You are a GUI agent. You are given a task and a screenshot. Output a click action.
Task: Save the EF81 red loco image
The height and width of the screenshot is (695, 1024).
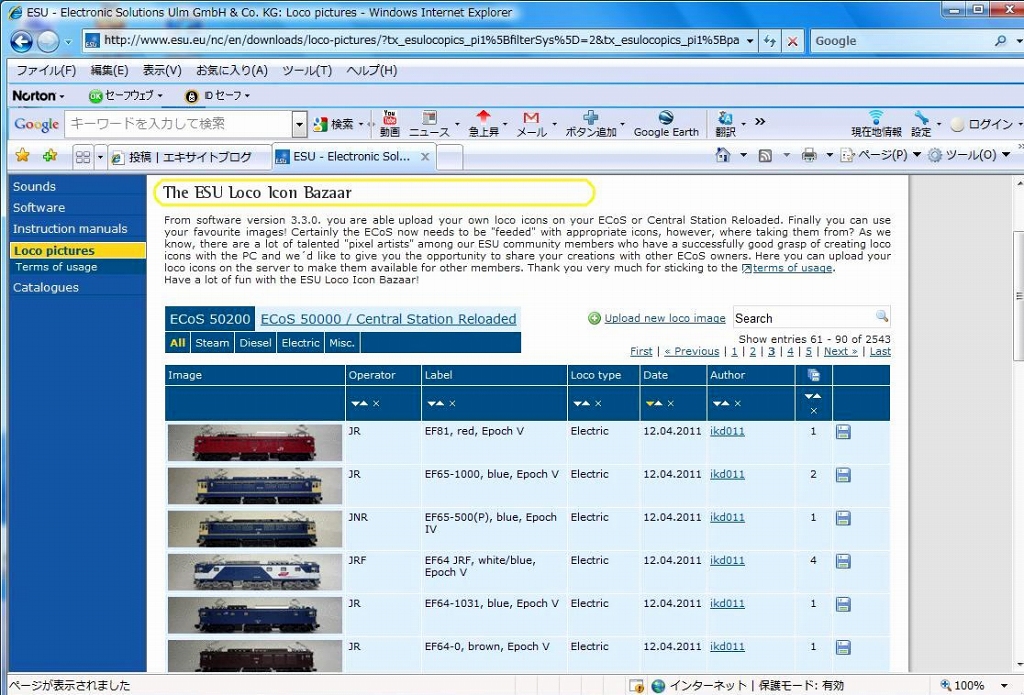(x=843, y=432)
